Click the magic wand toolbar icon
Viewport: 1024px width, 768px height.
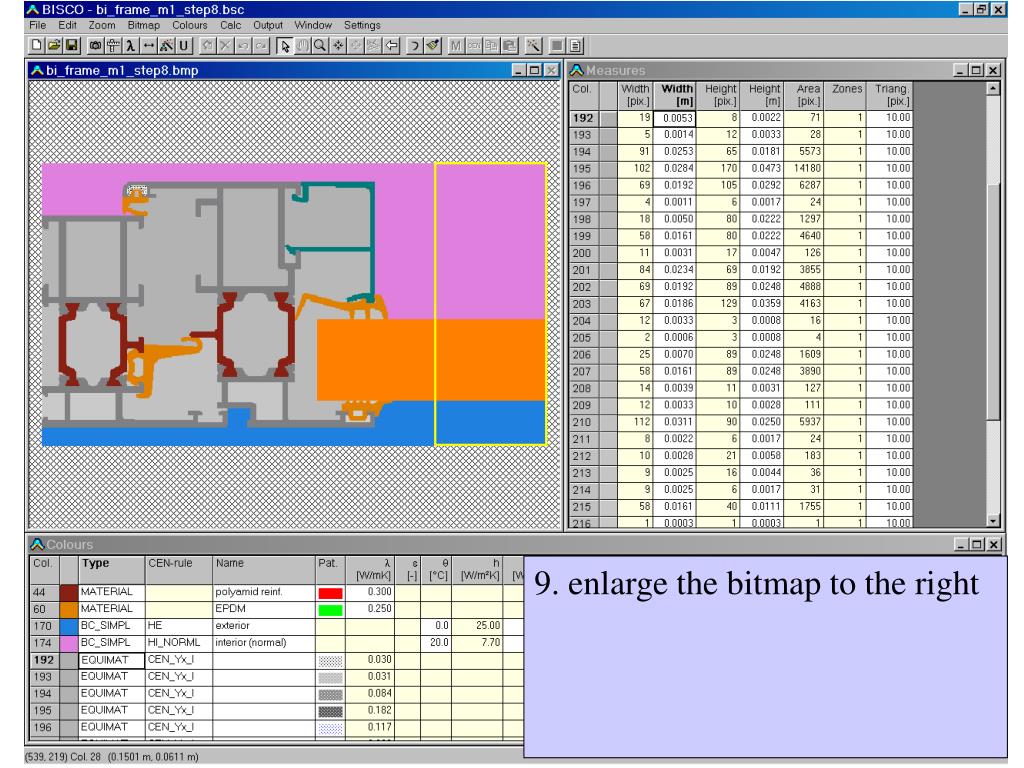(x=534, y=46)
